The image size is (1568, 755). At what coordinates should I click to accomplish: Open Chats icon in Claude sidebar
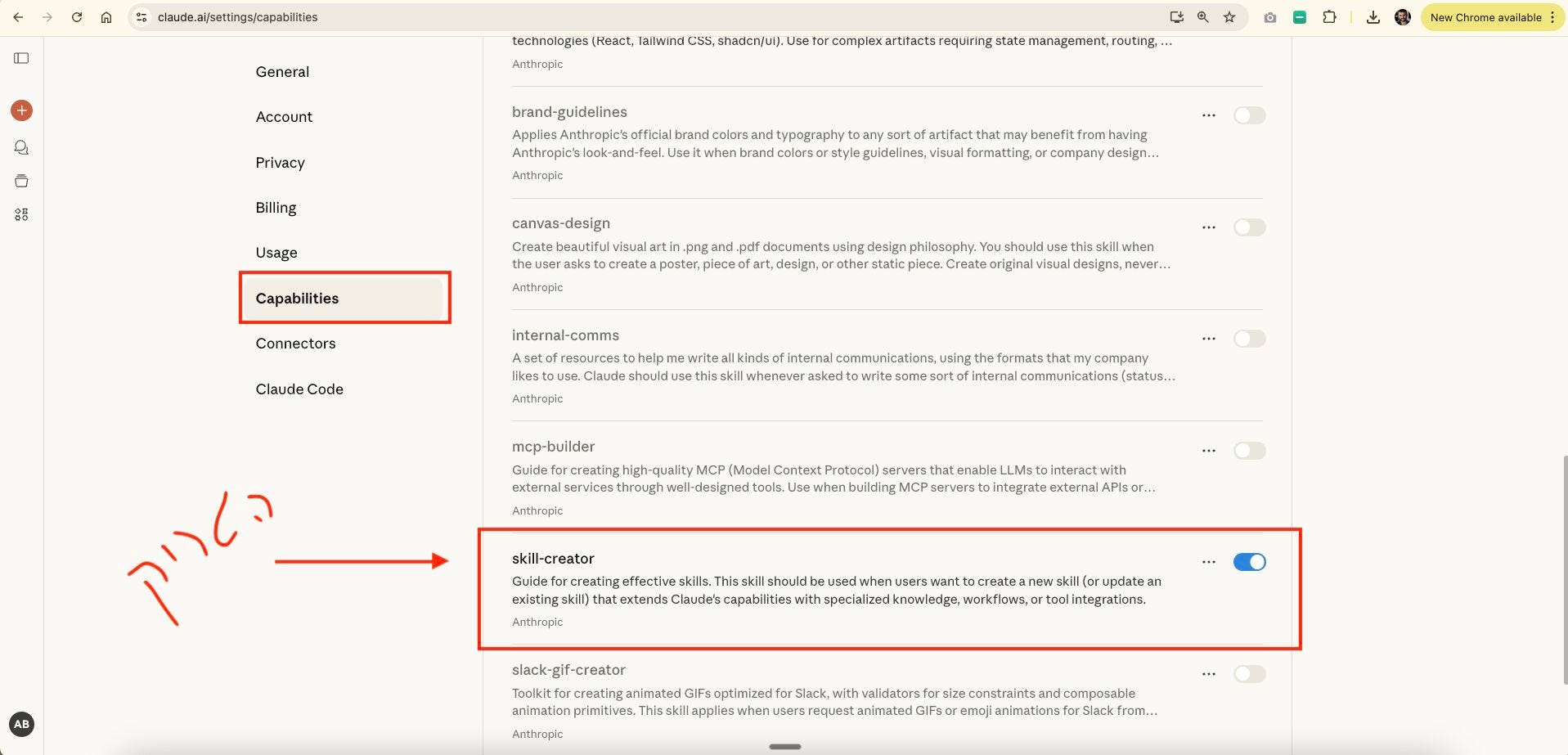(x=22, y=148)
